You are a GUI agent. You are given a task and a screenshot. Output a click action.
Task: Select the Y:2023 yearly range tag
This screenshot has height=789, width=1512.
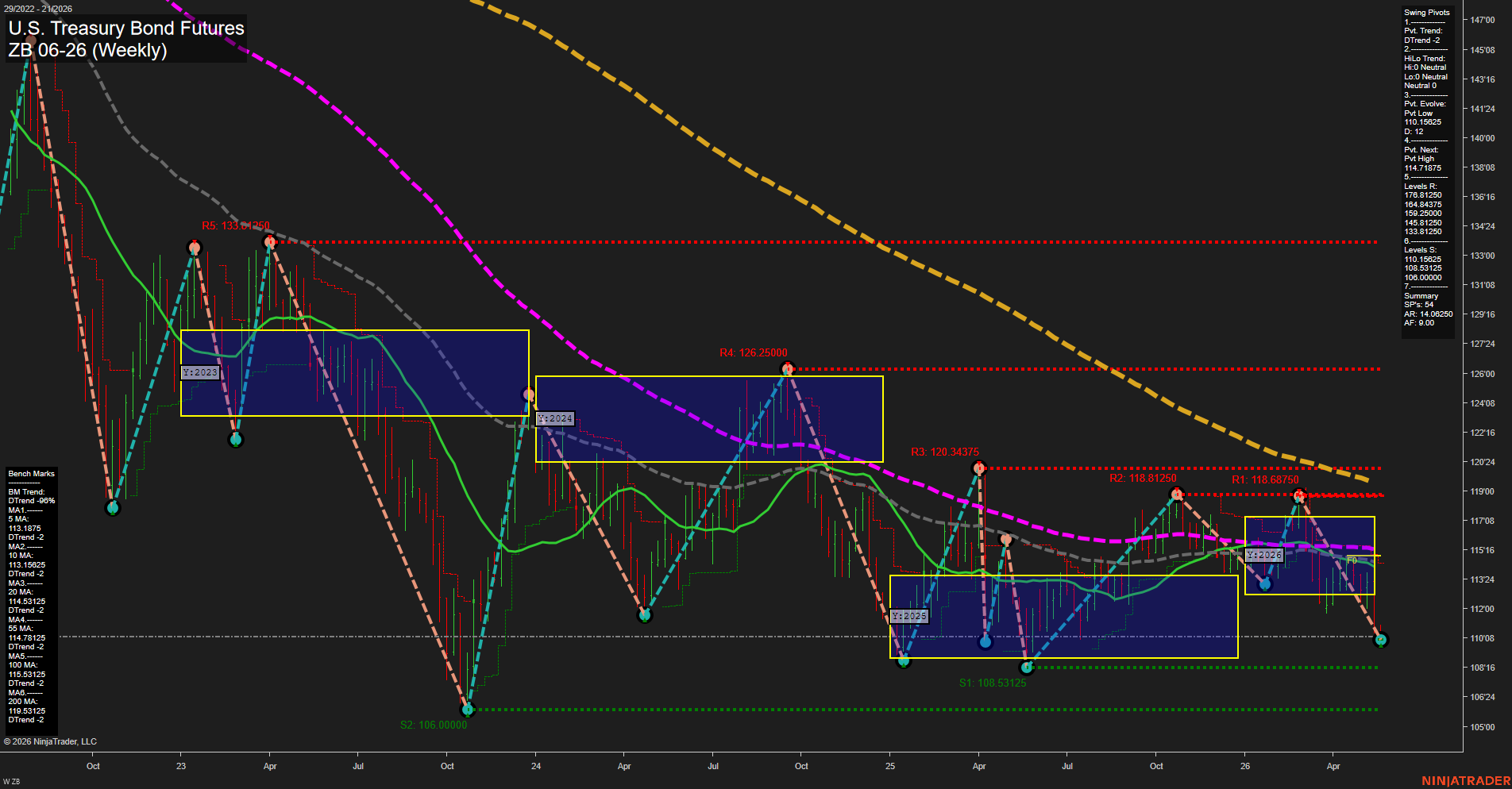(x=200, y=372)
